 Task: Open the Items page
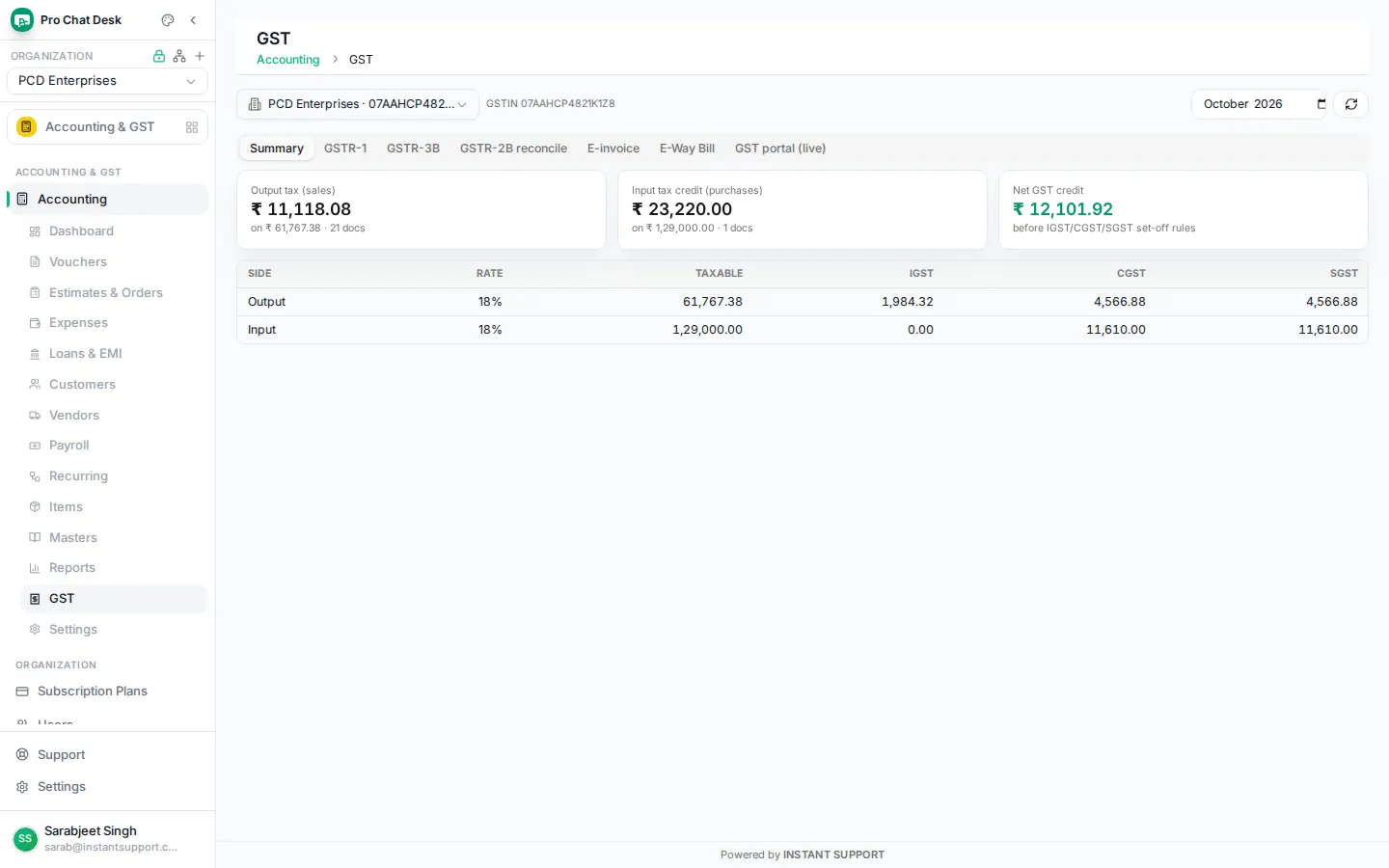pyautogui.click(x=114, y=507)
